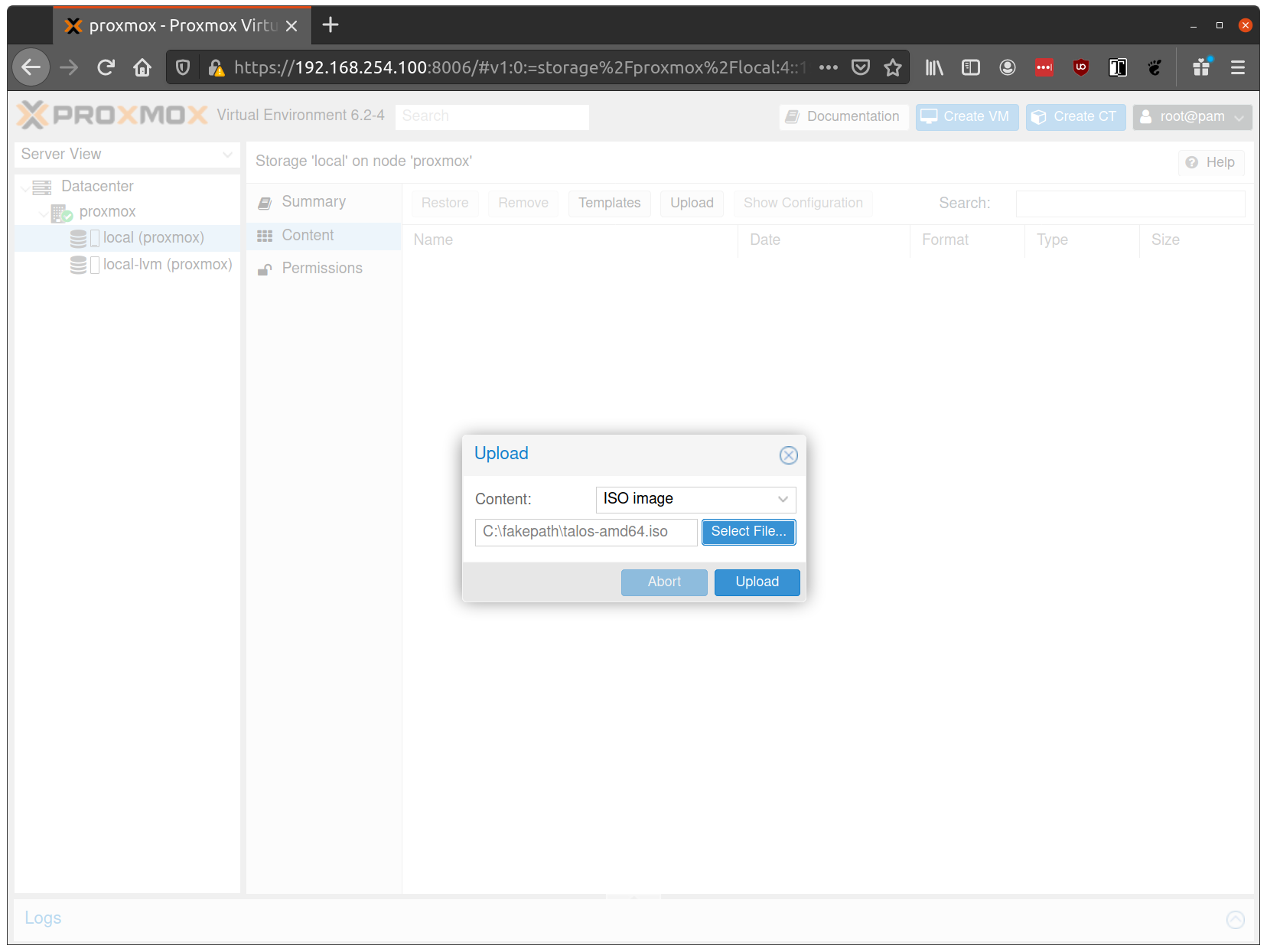Click the file path text field
Viewport: 1267px width, 952px height.
(585, 532)
